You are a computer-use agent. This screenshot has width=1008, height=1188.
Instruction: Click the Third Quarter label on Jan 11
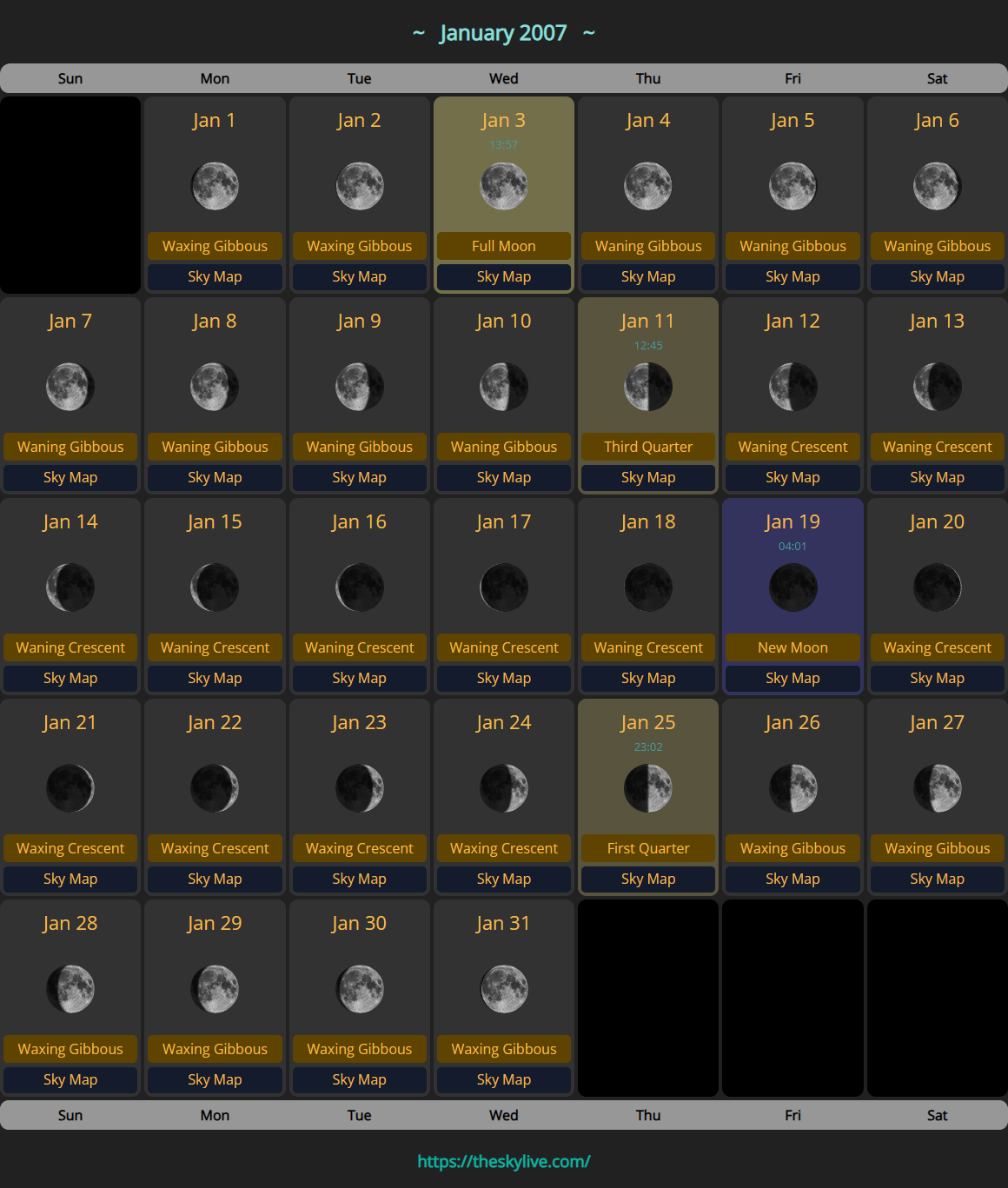pyautogui.click(x=647, y=447)
